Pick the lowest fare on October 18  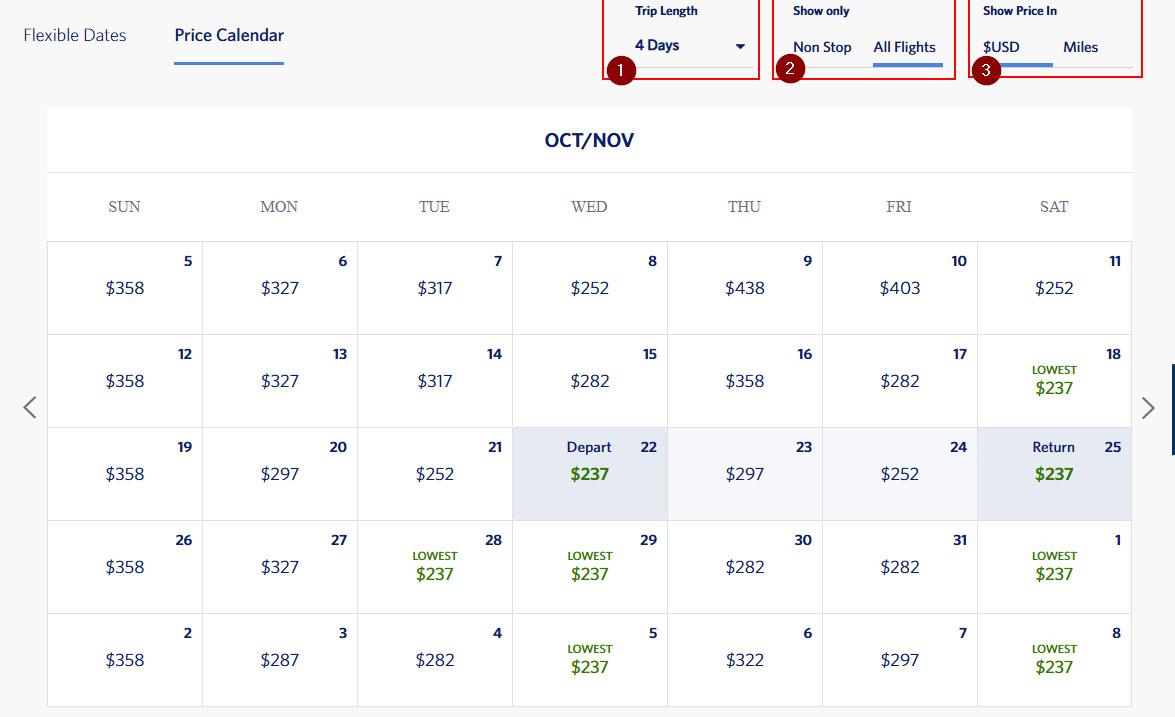coord(1054,381)
